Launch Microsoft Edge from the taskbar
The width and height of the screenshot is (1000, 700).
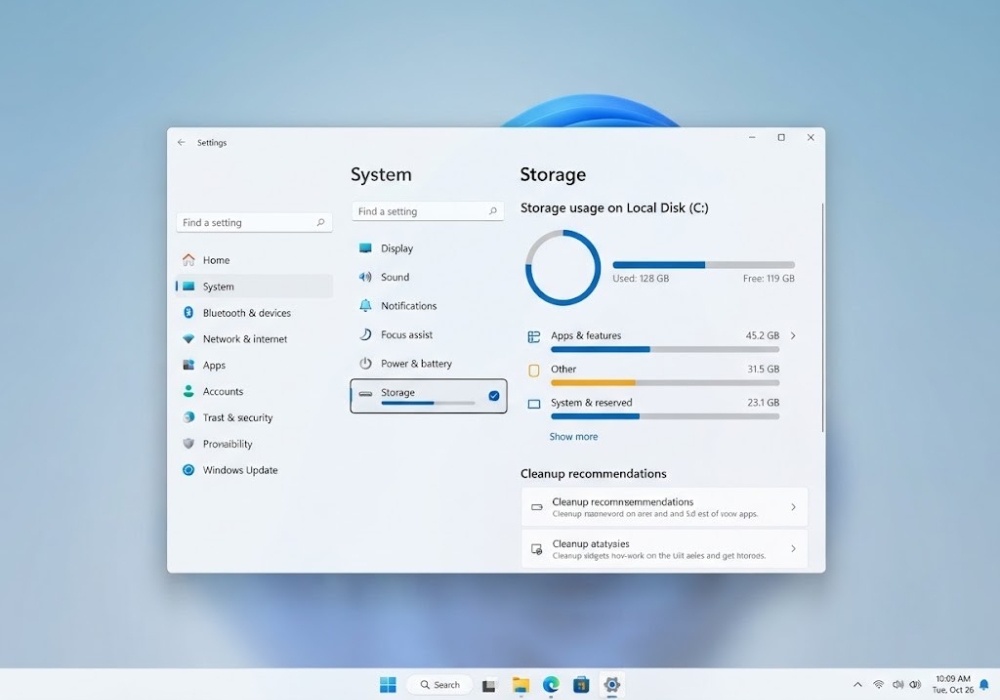[x=550, y=685]
